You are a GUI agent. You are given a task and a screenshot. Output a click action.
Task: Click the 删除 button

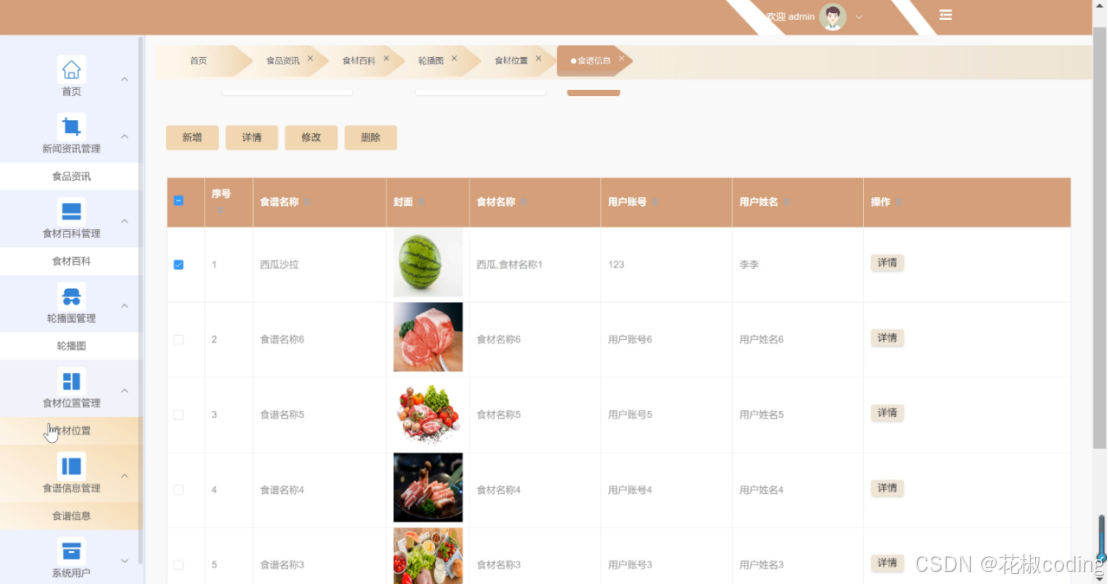click(370, 138)
